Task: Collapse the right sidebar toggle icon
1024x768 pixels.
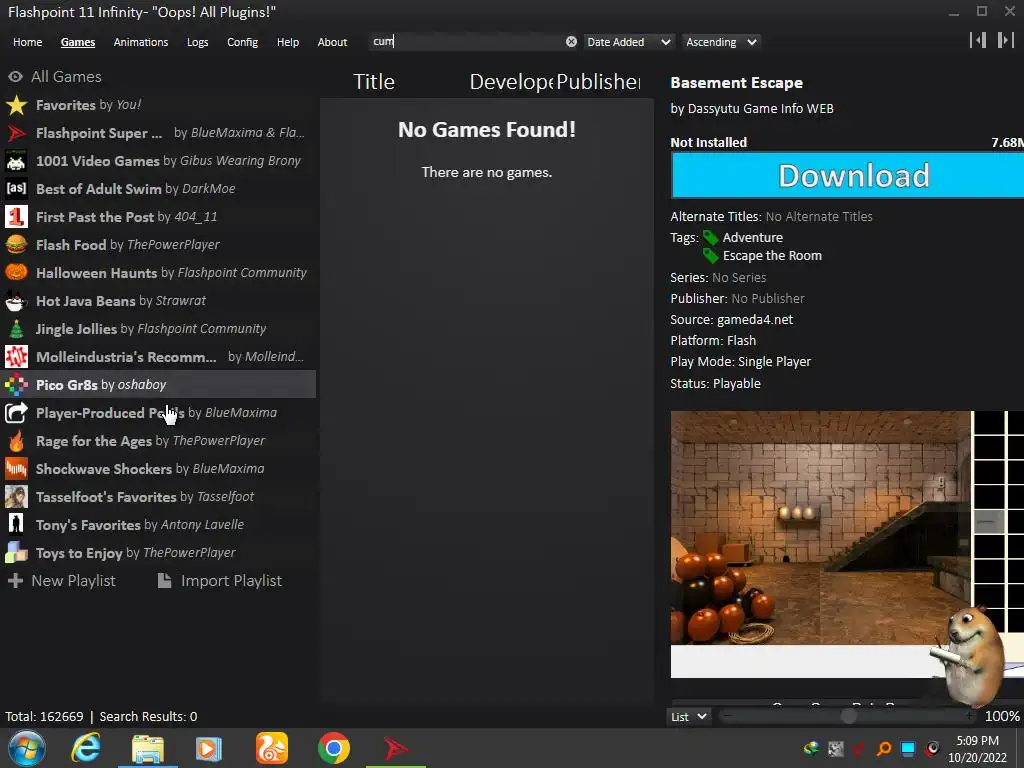Action: click(x=1006, y=40)
